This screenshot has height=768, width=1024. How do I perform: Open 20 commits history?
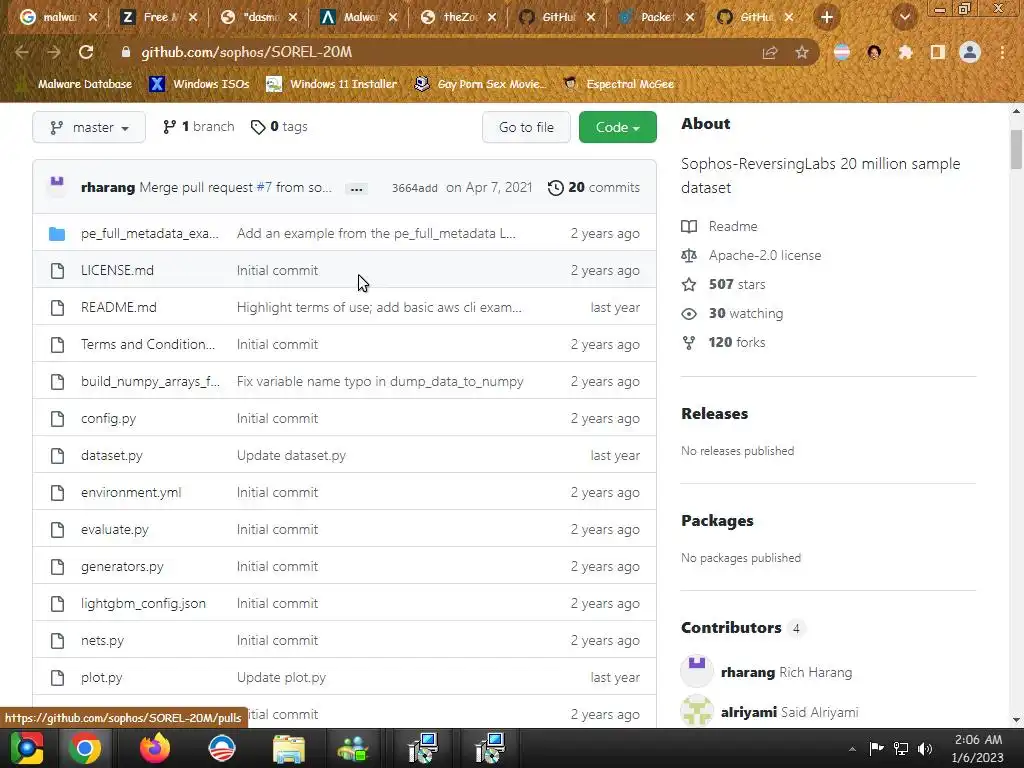click(x=594, y=187)
